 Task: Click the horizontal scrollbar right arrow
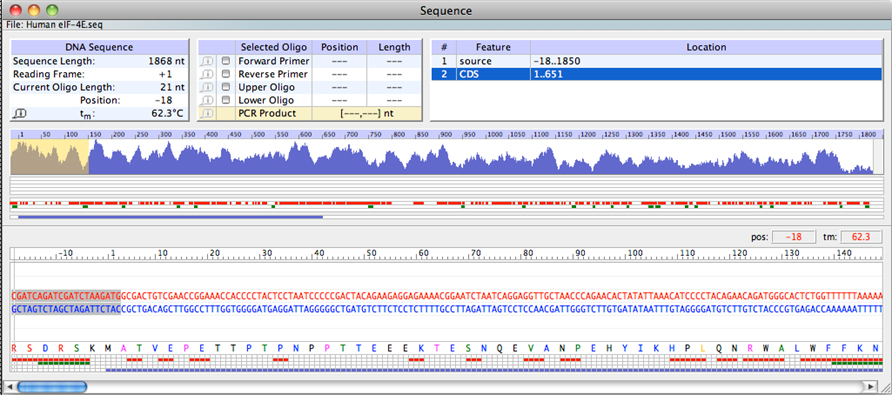(x=870, y=386)
